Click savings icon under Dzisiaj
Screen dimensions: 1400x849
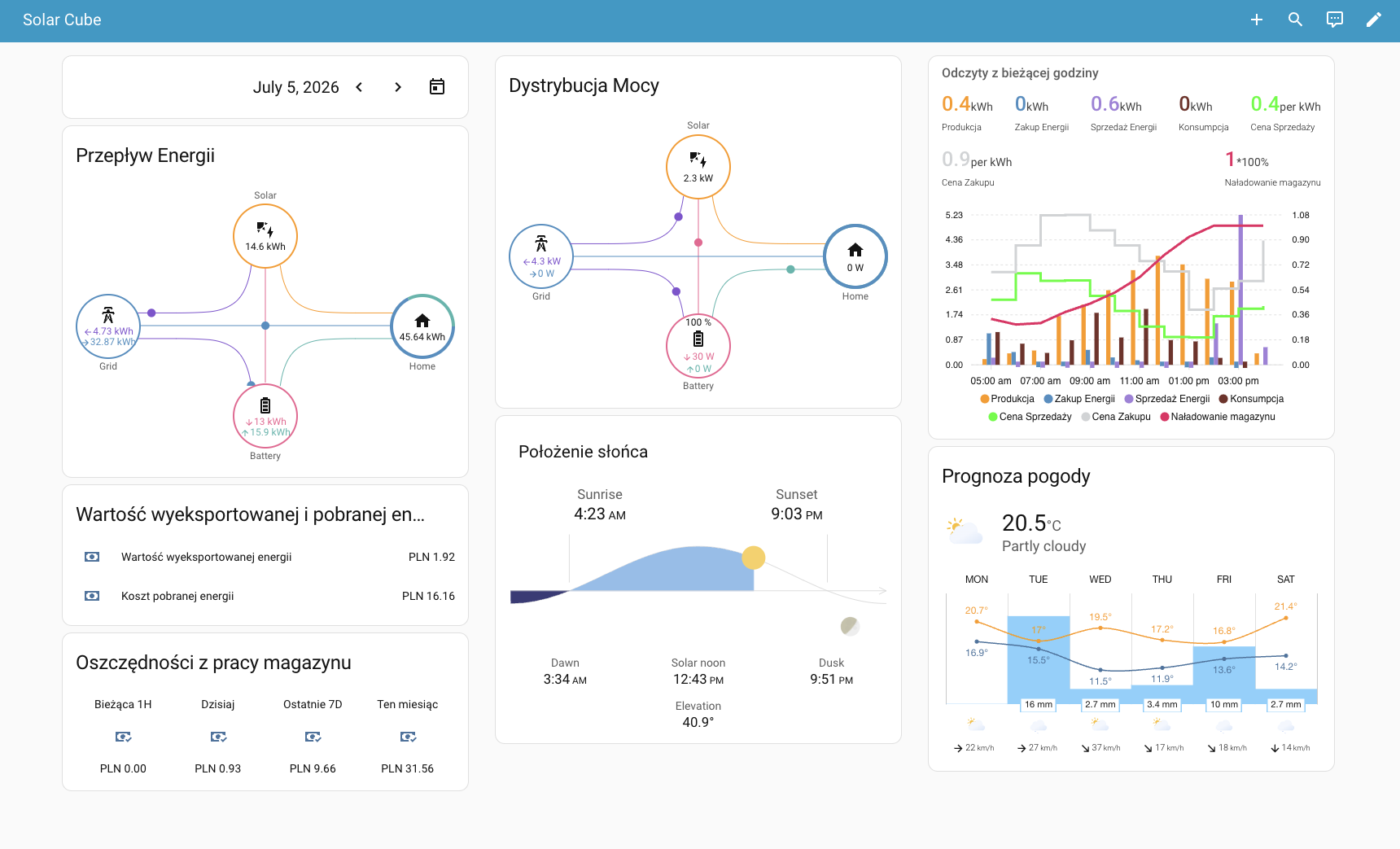click(218, 737)
